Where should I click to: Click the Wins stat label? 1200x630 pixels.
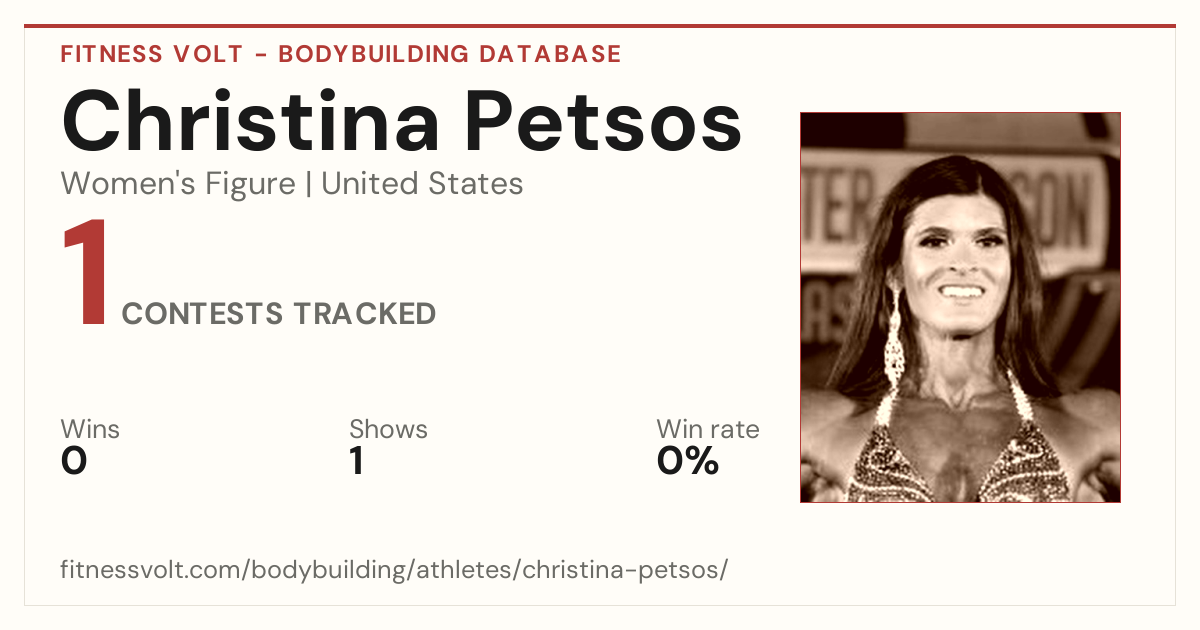click(90, 430)
